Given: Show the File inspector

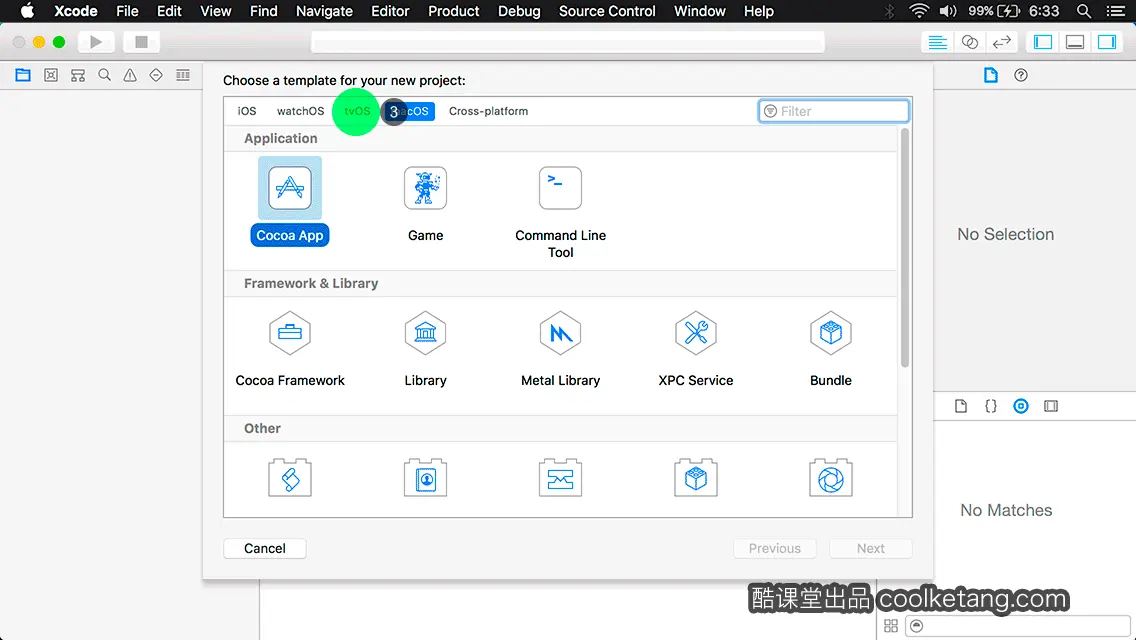Looking at the screenshot, I should pos(990,75).
